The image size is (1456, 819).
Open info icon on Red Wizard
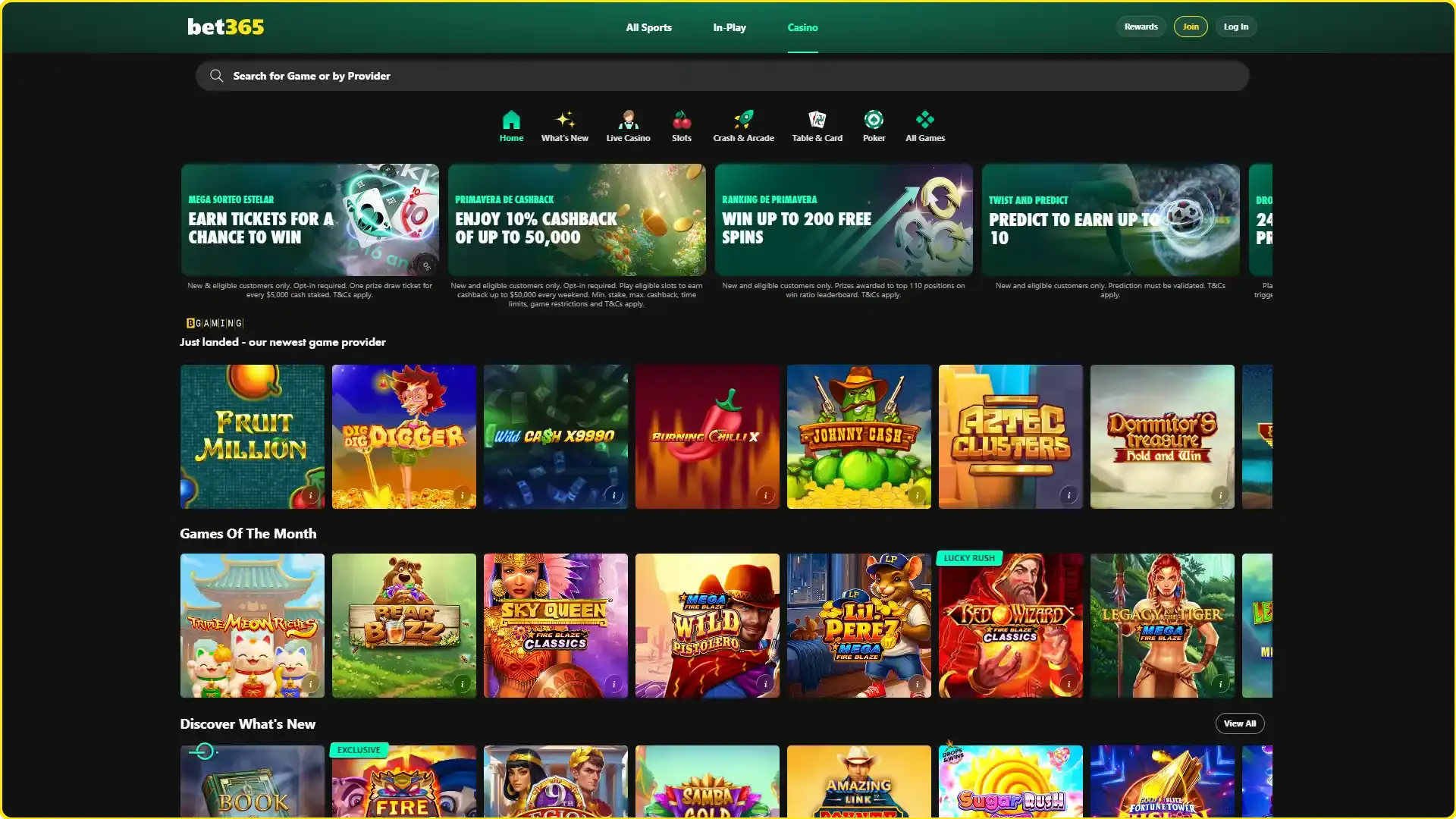(1068, 684)
